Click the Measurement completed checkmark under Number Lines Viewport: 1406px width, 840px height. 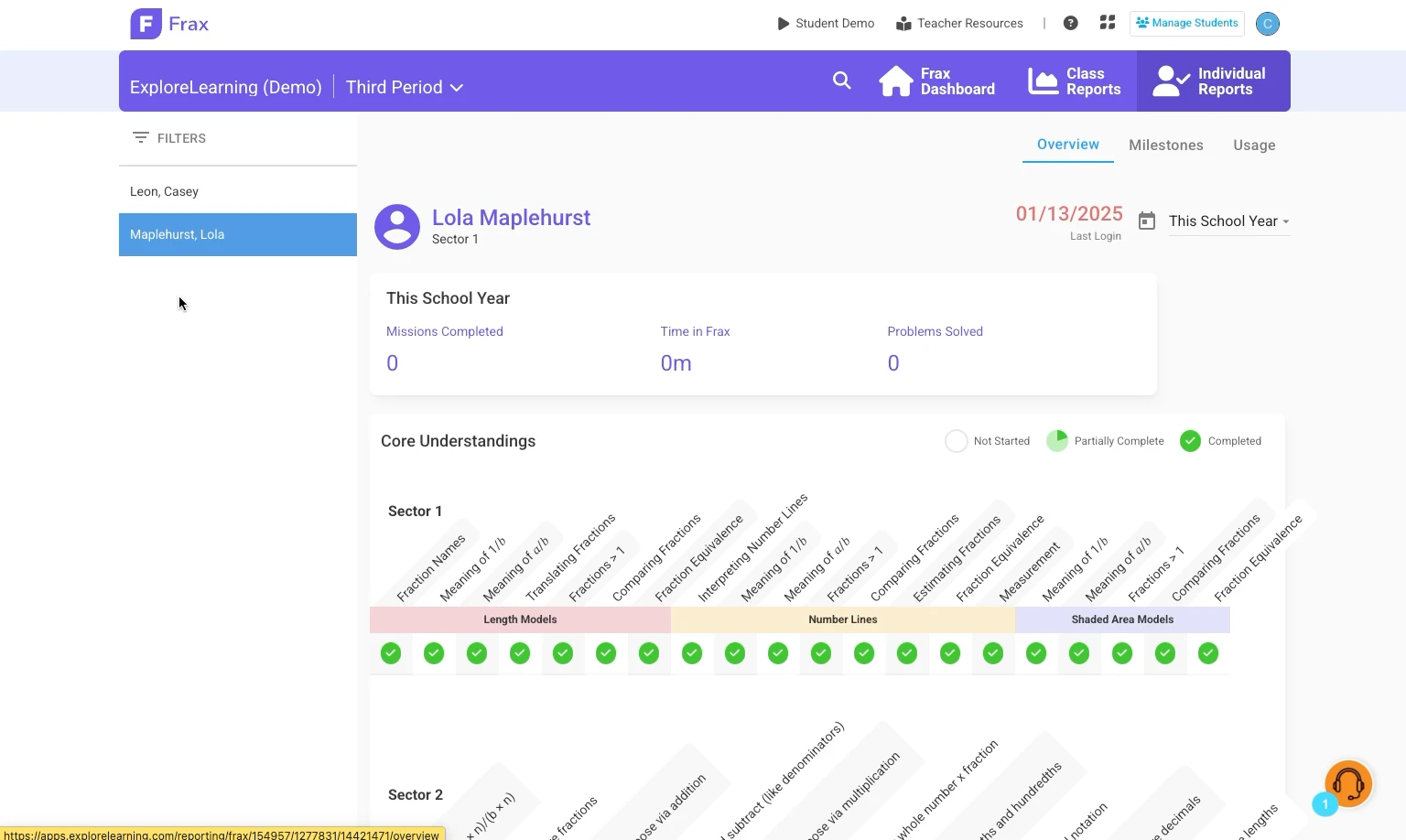click(x=993, y=653)
